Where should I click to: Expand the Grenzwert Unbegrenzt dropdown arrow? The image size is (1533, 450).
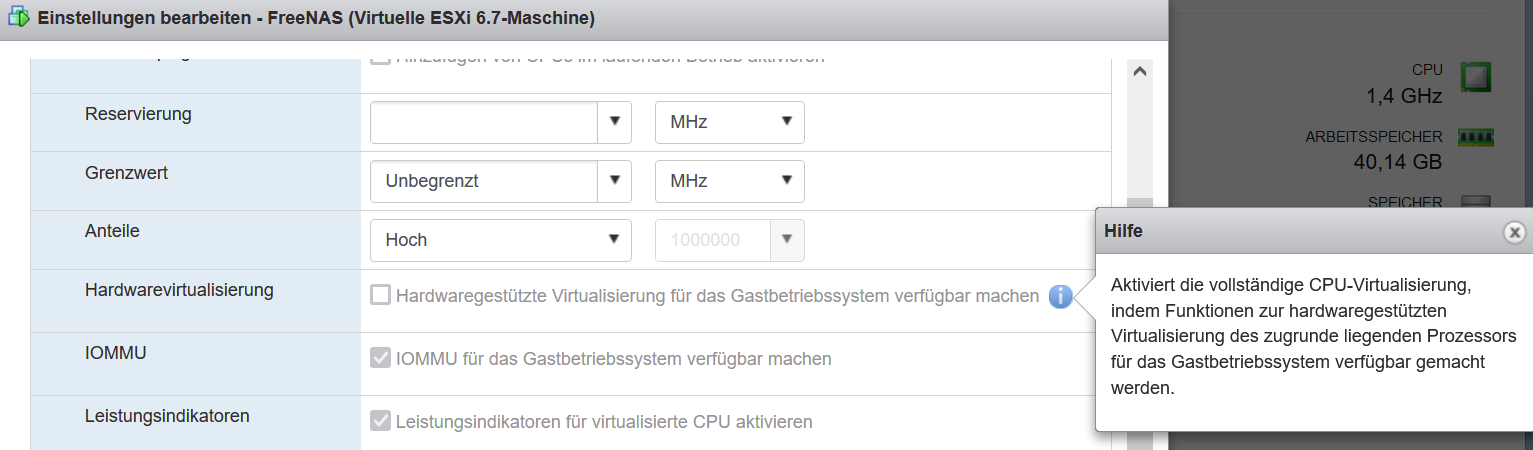pyautogui.click(x=614, y=181)
